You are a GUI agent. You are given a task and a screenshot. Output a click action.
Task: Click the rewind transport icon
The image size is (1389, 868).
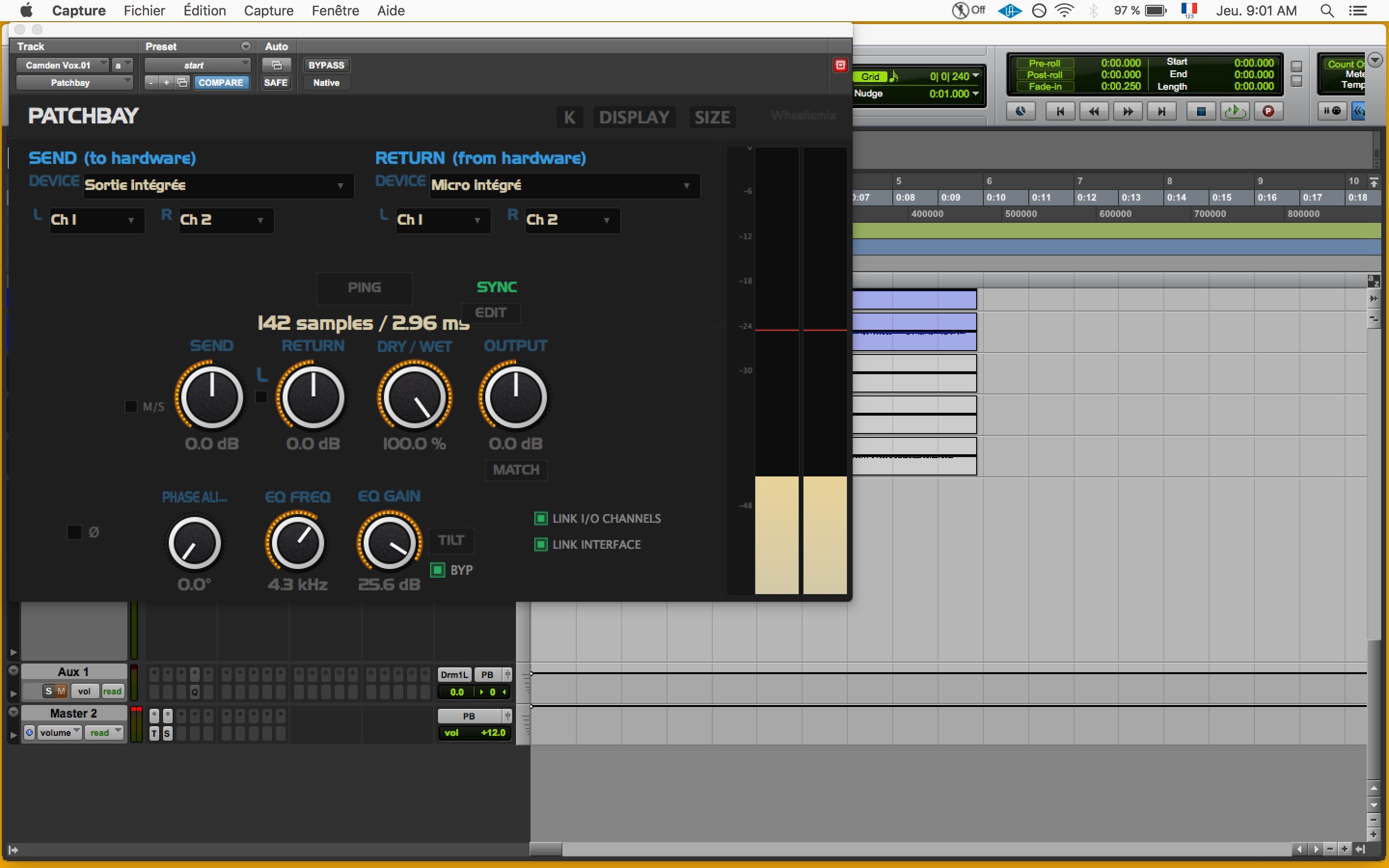coord(1094,111)
